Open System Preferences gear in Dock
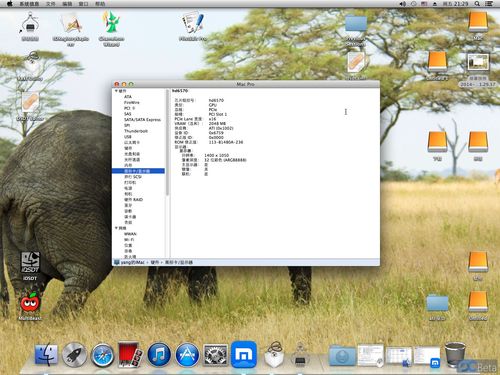Viewport: 500px width, 375px height. coord(216,355)
